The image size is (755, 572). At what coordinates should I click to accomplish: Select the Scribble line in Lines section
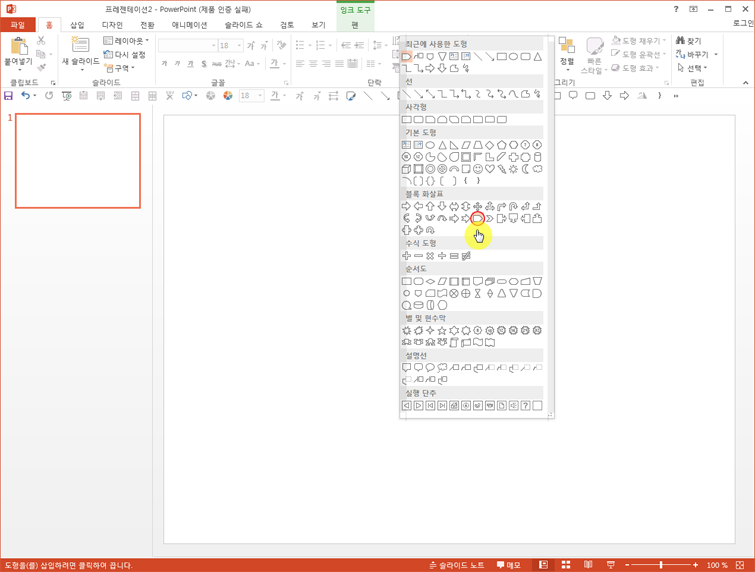pyautogui.click(x=537, y=94)
